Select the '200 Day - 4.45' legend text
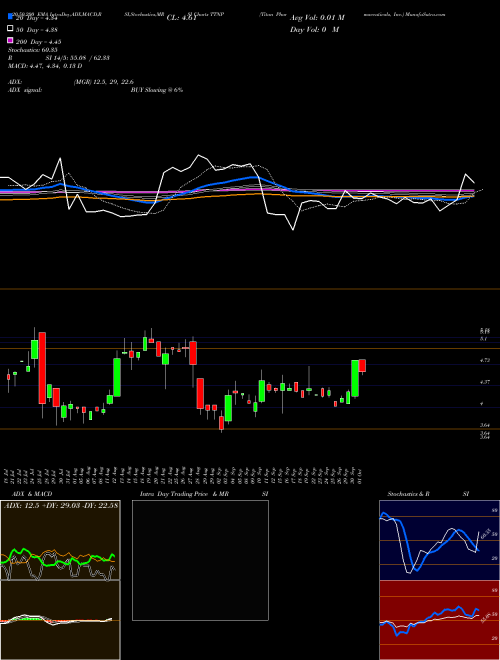Viewport: 500px width, 660px height. coord(38,42)
